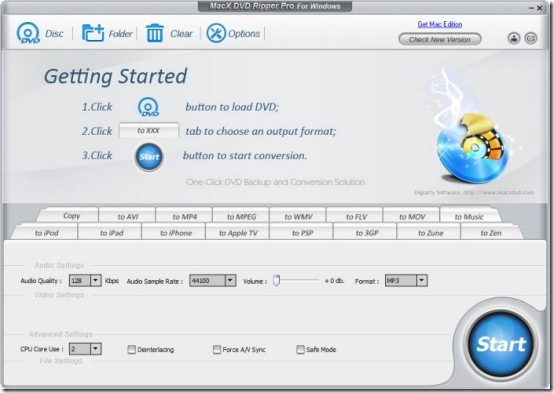Open the to MPEG tab

[241, 216]
